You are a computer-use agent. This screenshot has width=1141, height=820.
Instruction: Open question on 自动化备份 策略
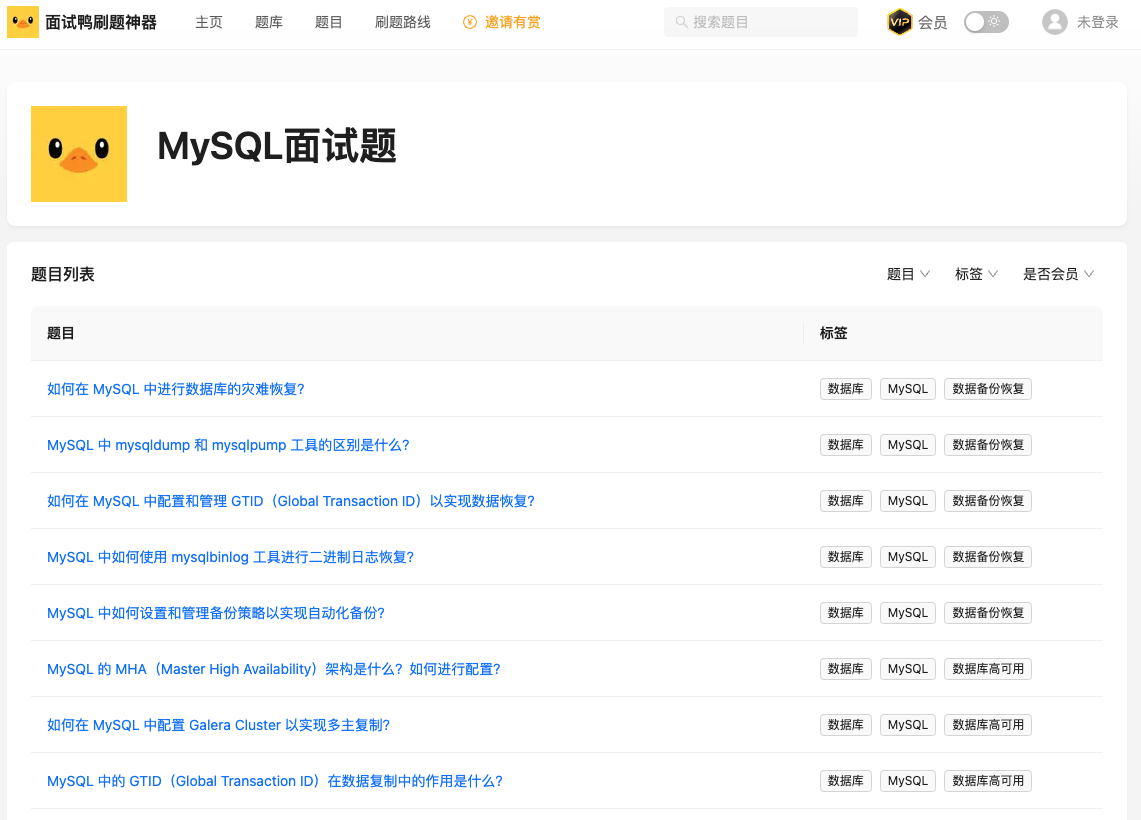pyautogui.click(x=215, y=613)
